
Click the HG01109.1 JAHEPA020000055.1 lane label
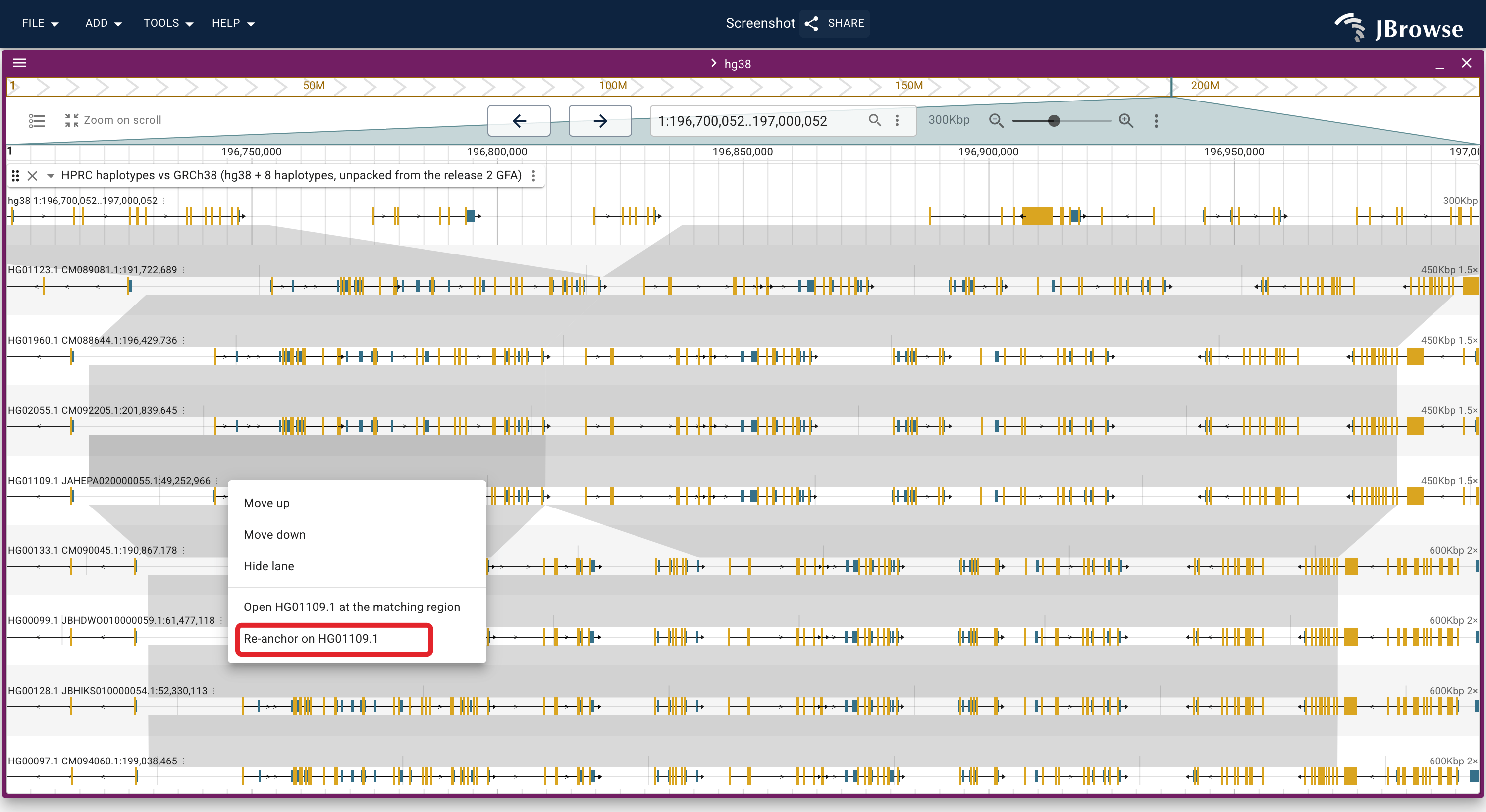point(109,481)
